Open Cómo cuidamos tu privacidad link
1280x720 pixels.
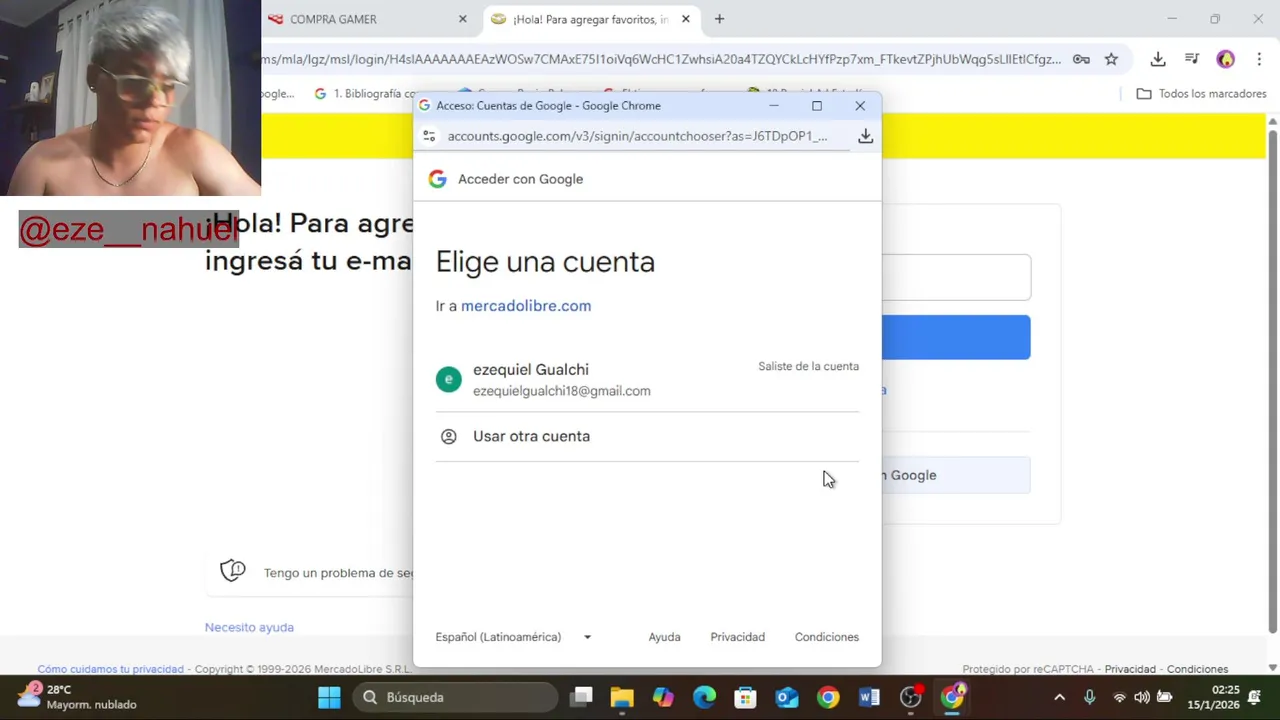110,669
